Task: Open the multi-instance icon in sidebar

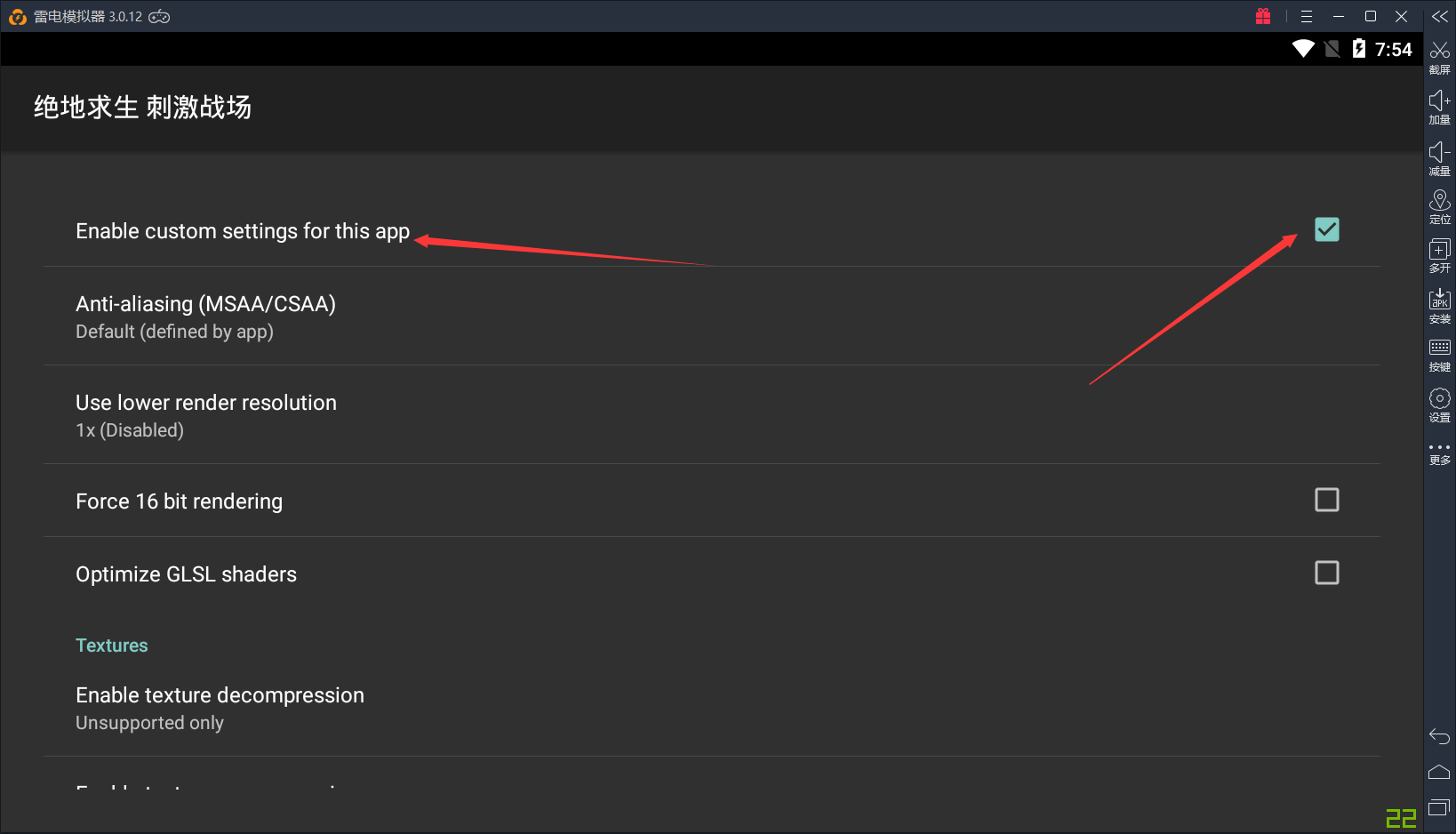Action: [x=1439, y=251]
